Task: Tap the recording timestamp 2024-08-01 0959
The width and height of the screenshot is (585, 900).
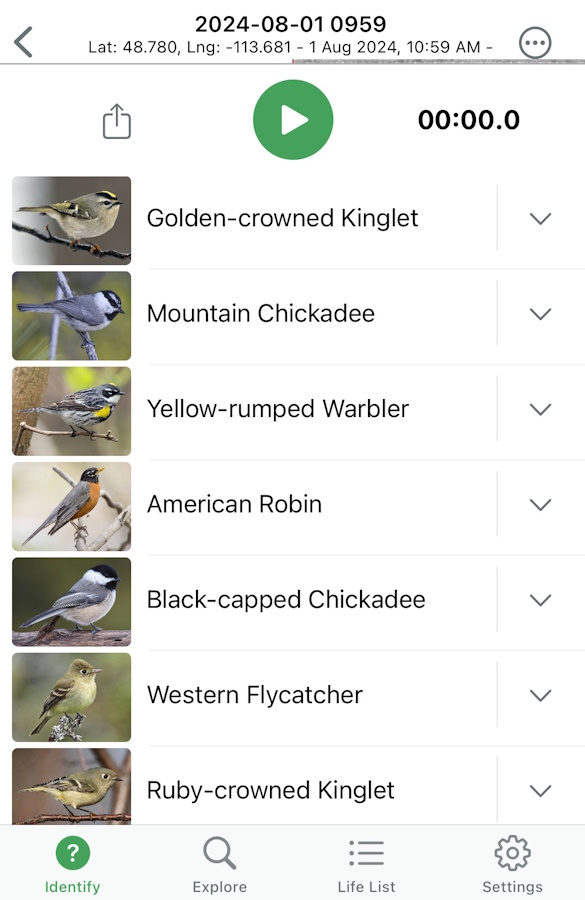Action: (292, 22)
